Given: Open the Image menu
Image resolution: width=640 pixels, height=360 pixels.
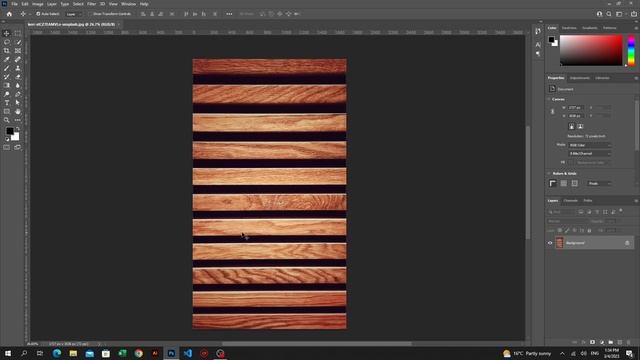Looking at the screenshot, I should point(38,4).
